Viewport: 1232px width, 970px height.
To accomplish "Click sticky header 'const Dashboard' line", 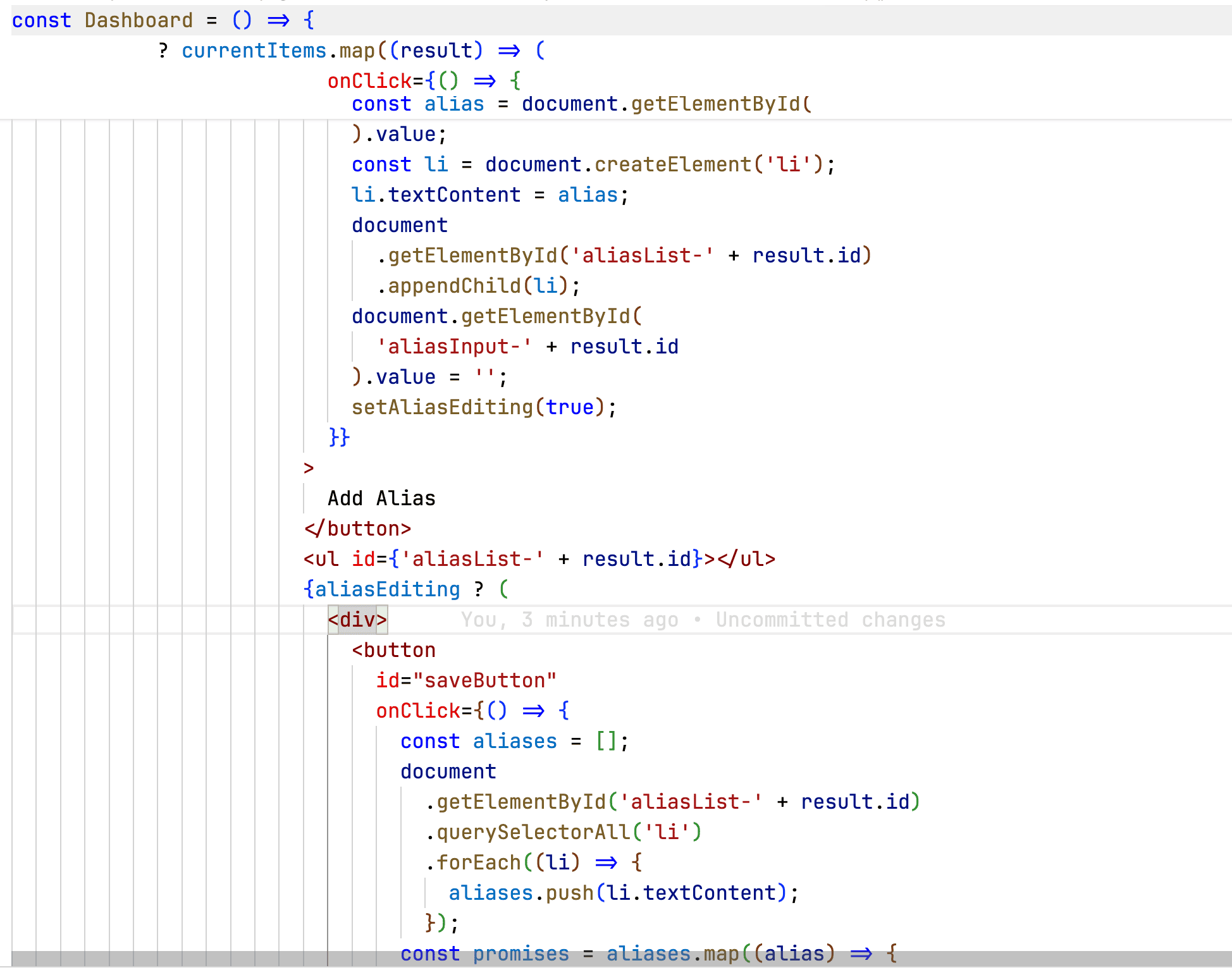I will pos(138,20).
